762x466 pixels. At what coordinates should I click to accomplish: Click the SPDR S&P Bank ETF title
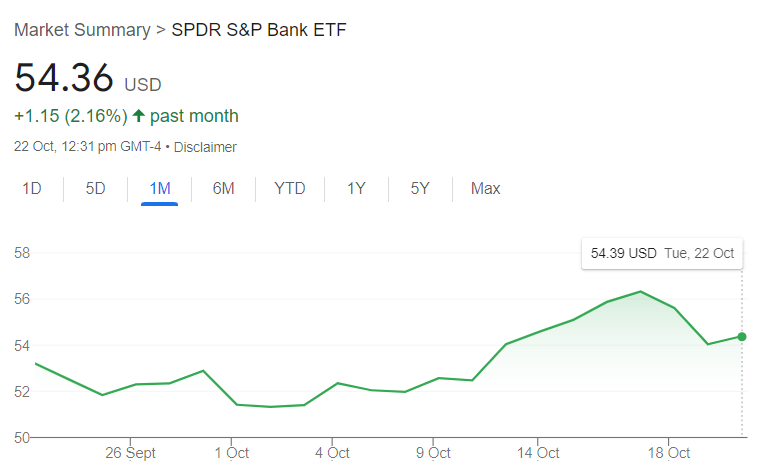[x=259, y=29]
